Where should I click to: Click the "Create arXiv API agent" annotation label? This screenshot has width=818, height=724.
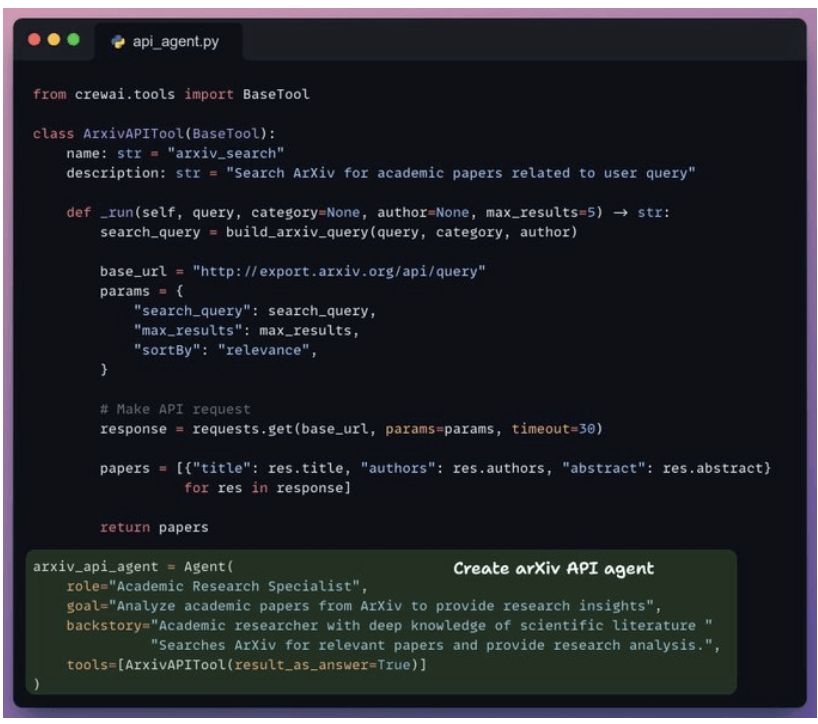point(553,568)
